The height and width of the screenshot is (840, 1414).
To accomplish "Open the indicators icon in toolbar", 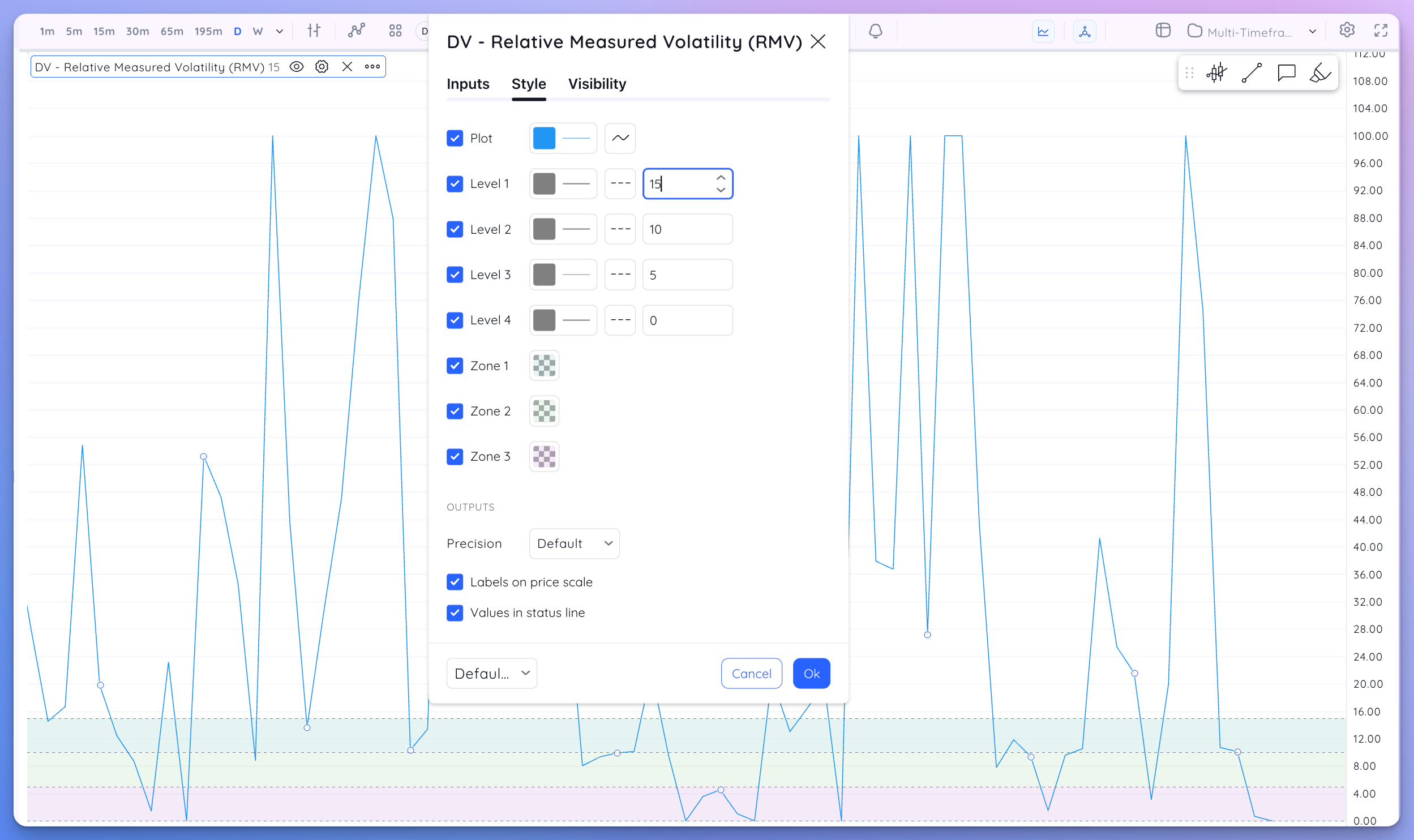I will [357, 31].
